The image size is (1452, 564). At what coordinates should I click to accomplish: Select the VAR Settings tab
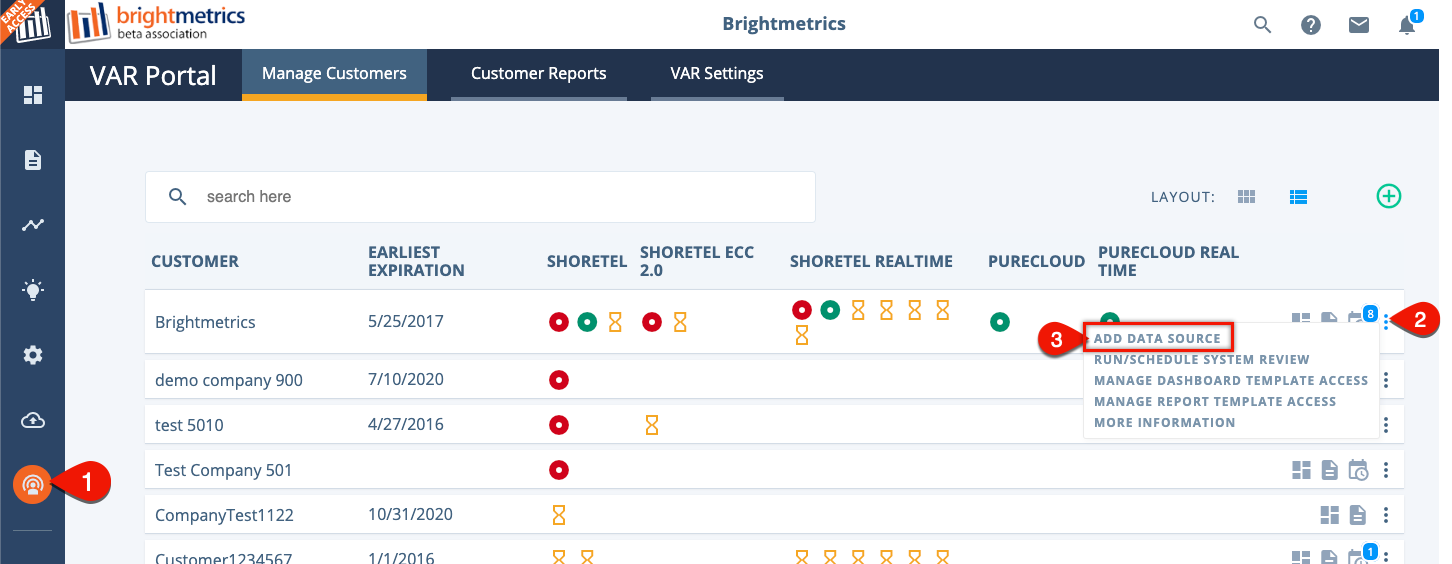[717, 73]
